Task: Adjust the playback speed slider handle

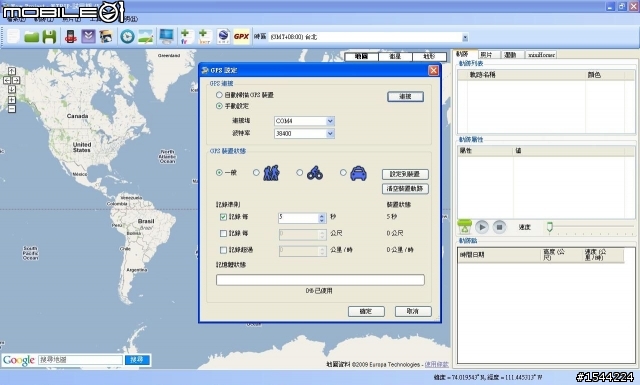Action: tap(550, 227)
